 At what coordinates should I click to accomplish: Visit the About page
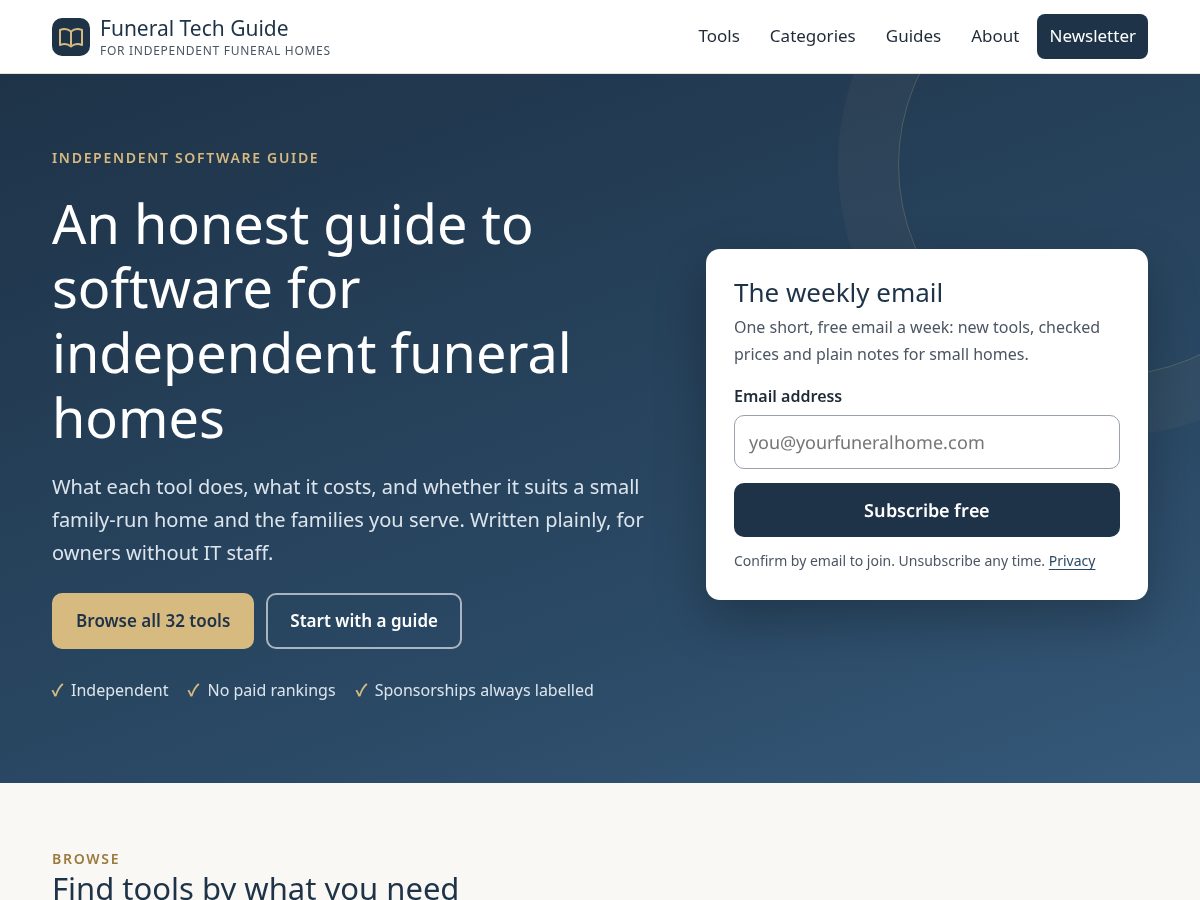coord(995,36)
